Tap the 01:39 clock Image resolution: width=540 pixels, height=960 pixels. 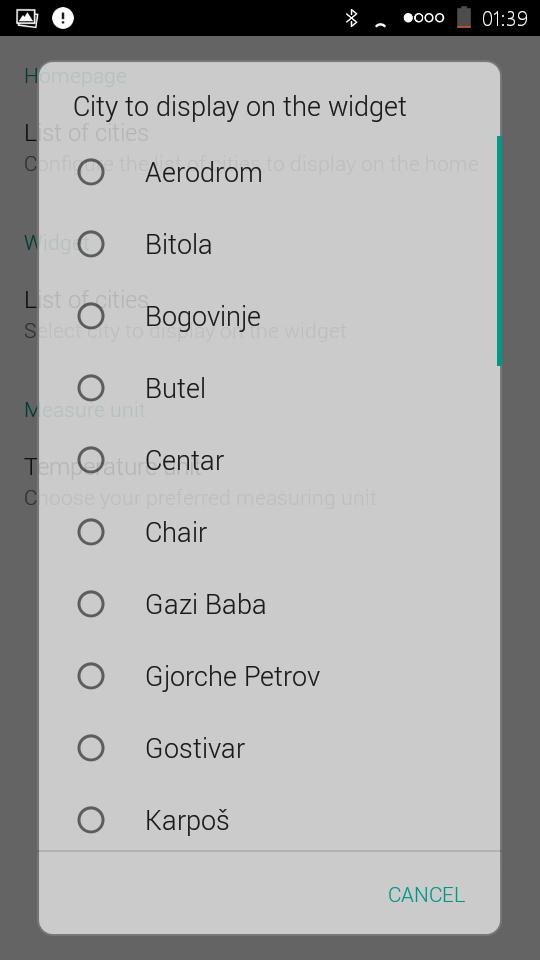504,19
